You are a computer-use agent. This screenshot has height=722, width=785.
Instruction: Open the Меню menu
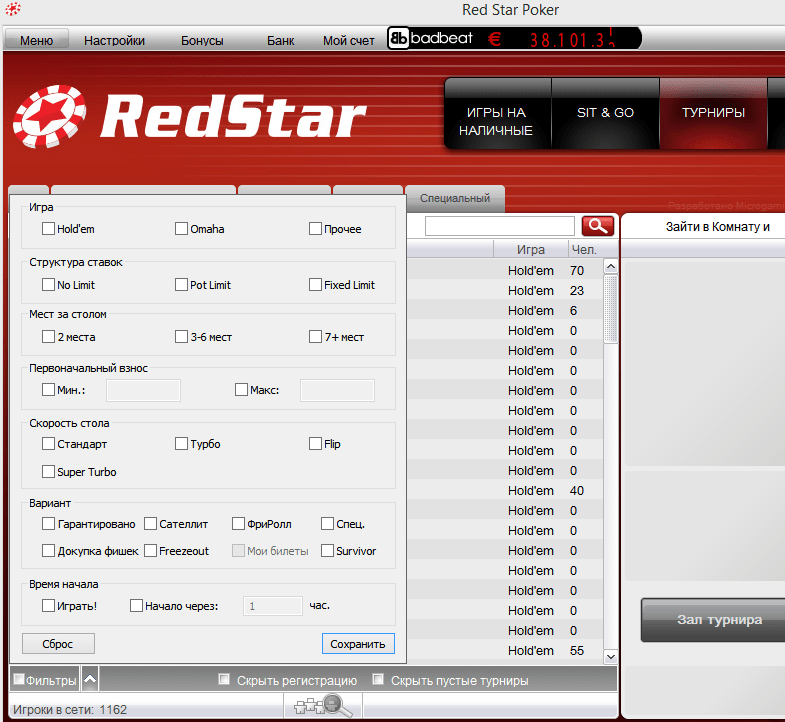point(37,40)
